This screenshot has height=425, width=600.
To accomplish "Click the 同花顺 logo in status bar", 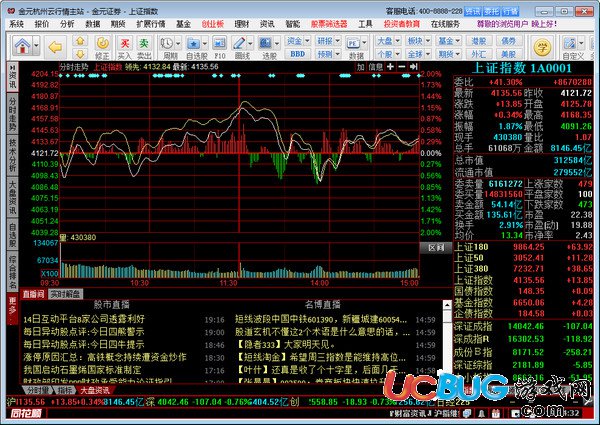I will (x=26, y=414).
